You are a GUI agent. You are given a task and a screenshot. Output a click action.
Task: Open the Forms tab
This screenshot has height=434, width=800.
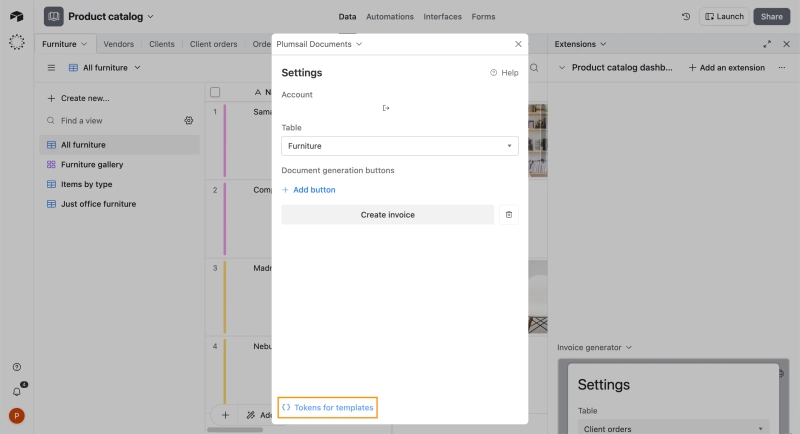(483, 16)
